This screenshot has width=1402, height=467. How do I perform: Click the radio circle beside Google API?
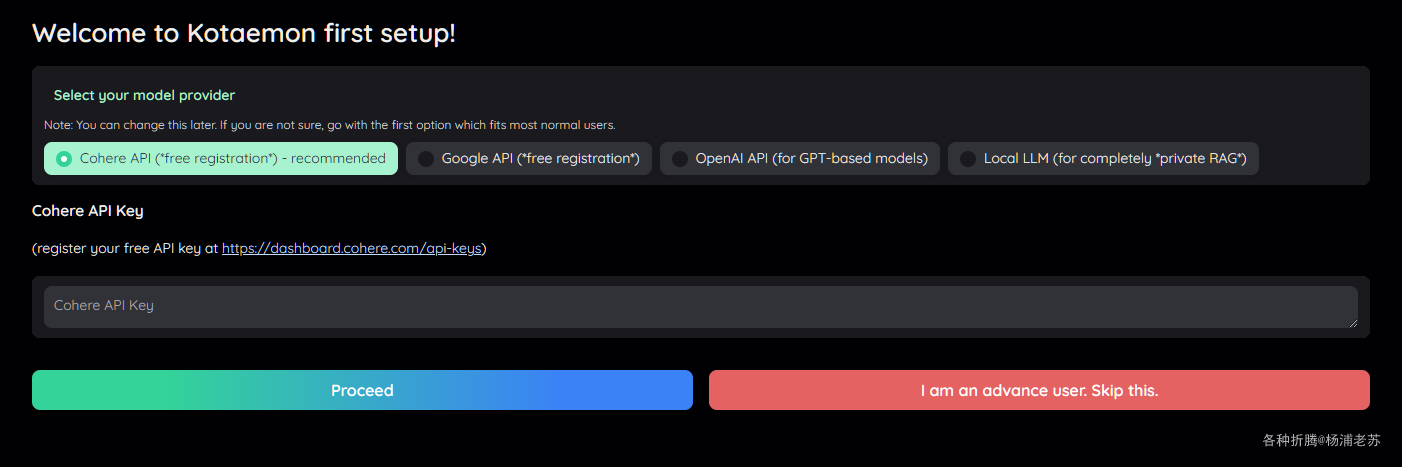click(426, 159)
